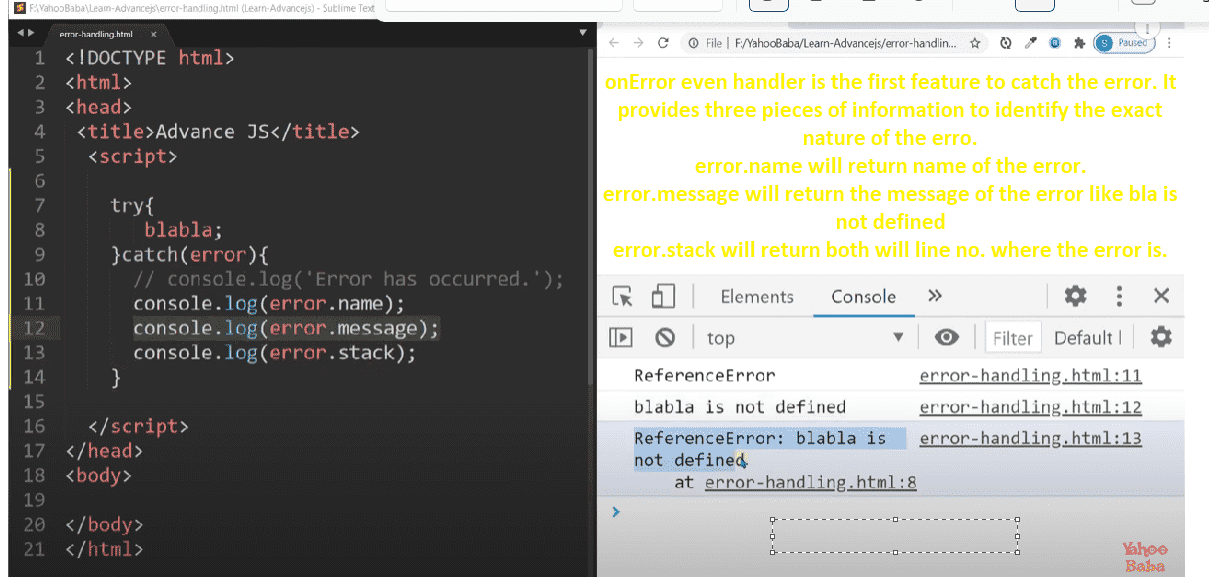This screenshot has height=577, width=1209.
Task: Clear the console with the ban icon
Action: click(x=665, y=338)
